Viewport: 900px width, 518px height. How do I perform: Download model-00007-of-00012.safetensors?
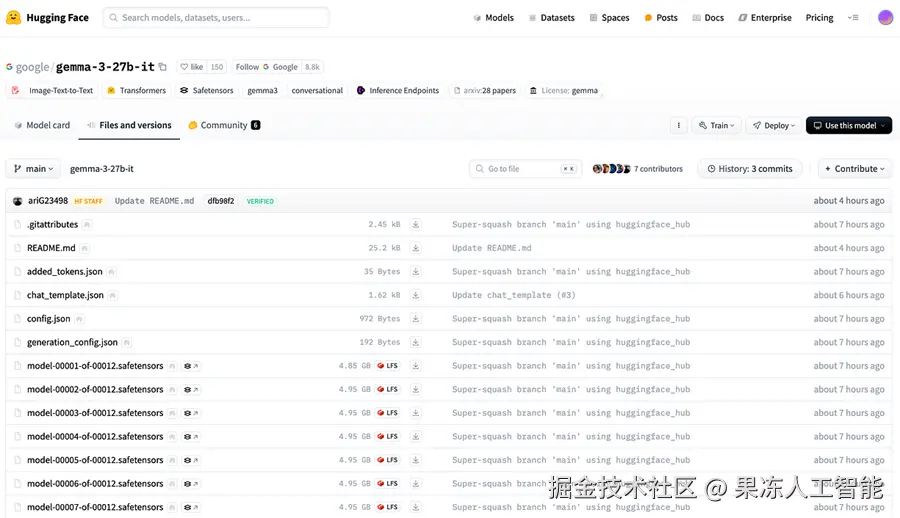click(416, 507)
